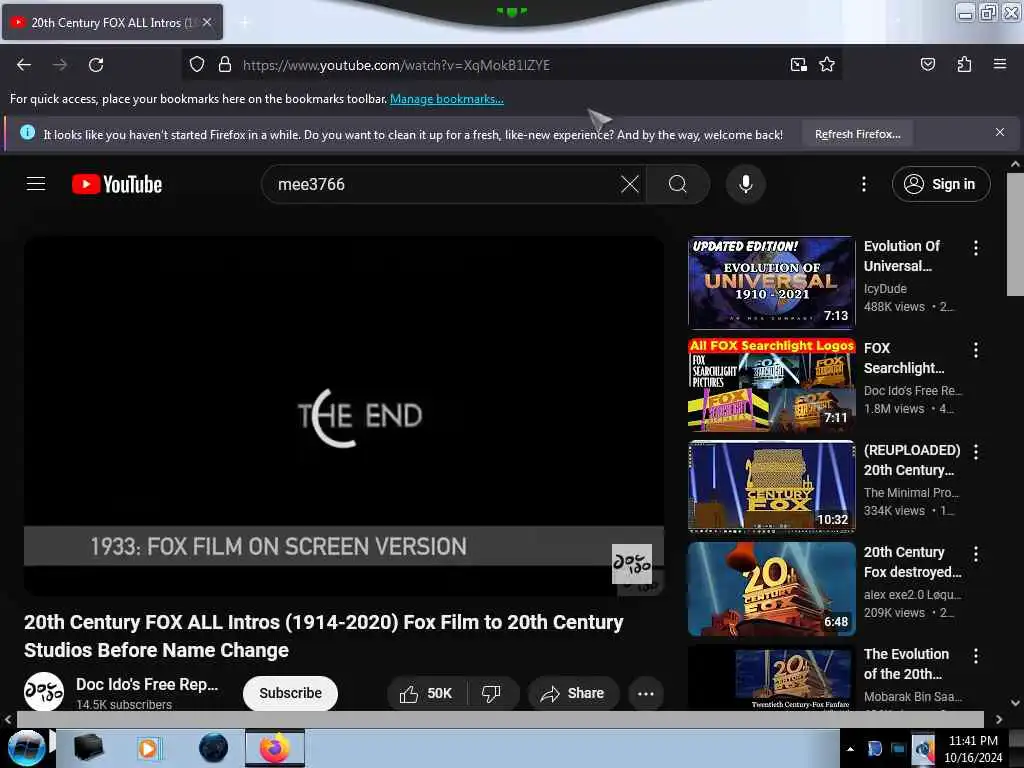Open picture-in-picture icon in address bar
The image size is (1024, 768).
798,65
